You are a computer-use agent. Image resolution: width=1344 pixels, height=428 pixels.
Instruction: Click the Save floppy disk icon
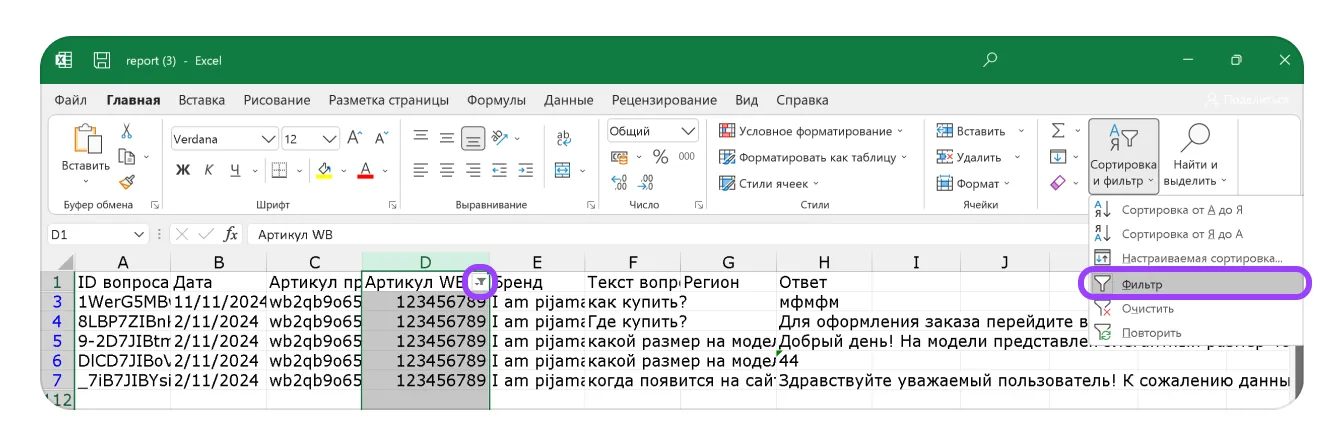pos(101,60)
